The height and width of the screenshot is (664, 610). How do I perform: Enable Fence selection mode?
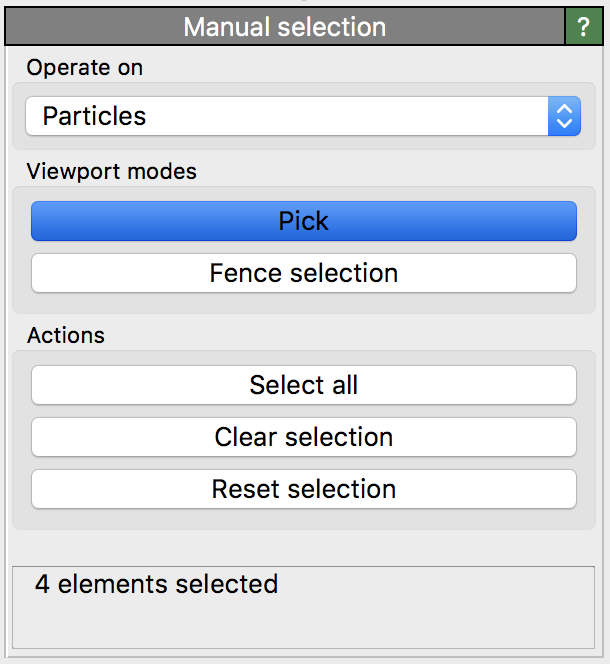tap(304, 273)
